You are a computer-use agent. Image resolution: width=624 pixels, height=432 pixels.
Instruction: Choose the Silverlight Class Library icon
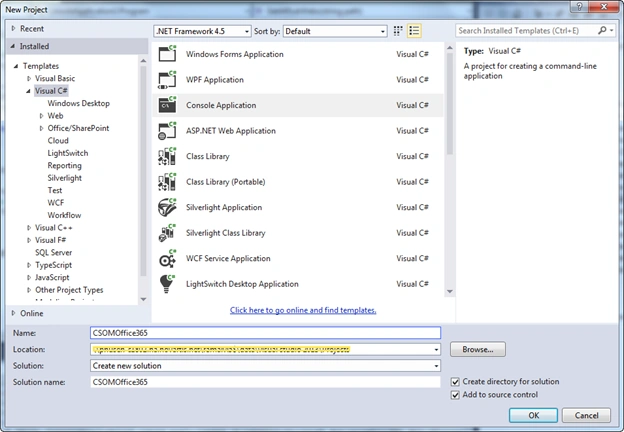(167, 233)
